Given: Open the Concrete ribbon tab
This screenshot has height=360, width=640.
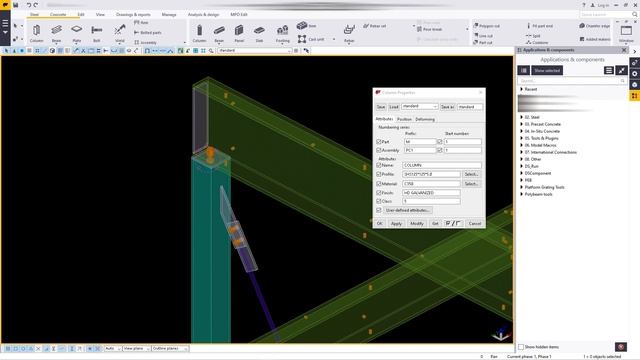Looking at the screenshot, I should 58,14.
